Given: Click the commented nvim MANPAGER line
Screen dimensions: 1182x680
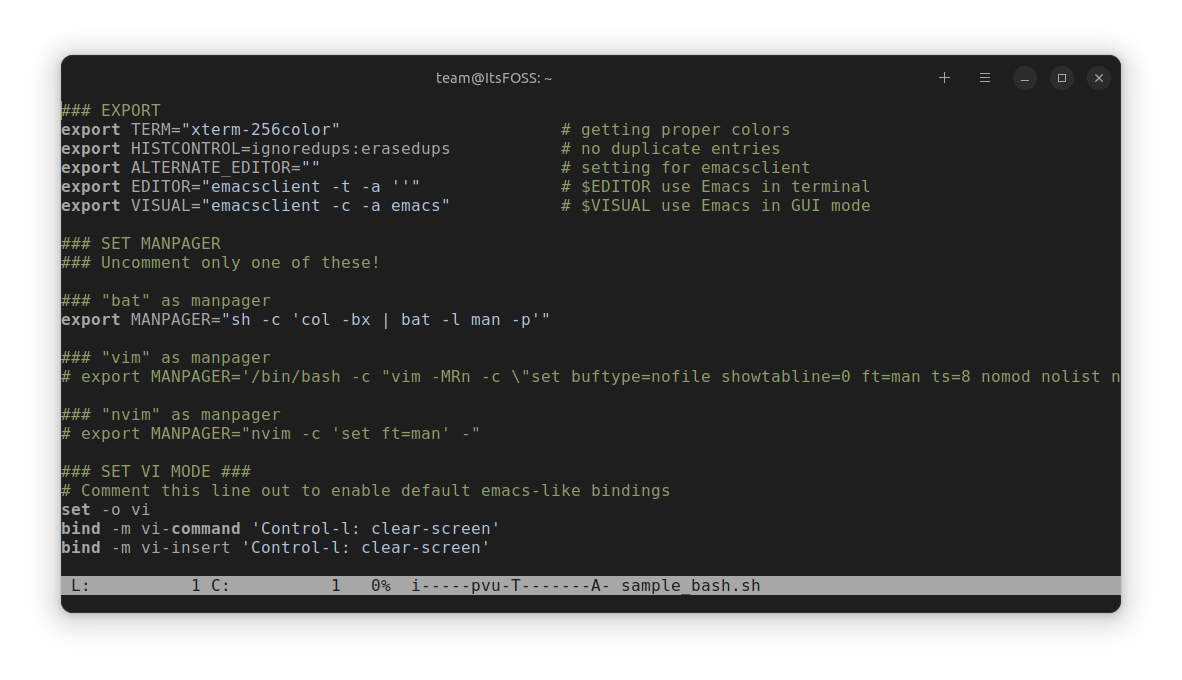Looking at the screenshot, I should click(271, 433).
